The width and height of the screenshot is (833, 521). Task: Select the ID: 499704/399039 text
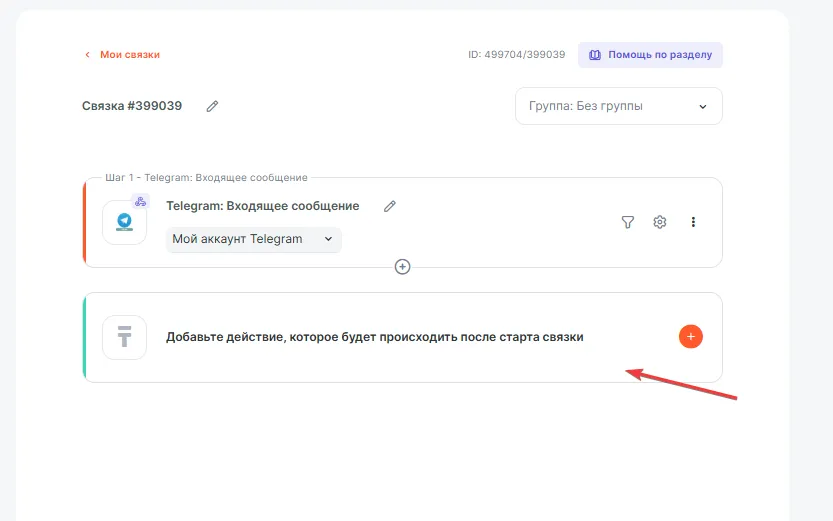[516, 55]
